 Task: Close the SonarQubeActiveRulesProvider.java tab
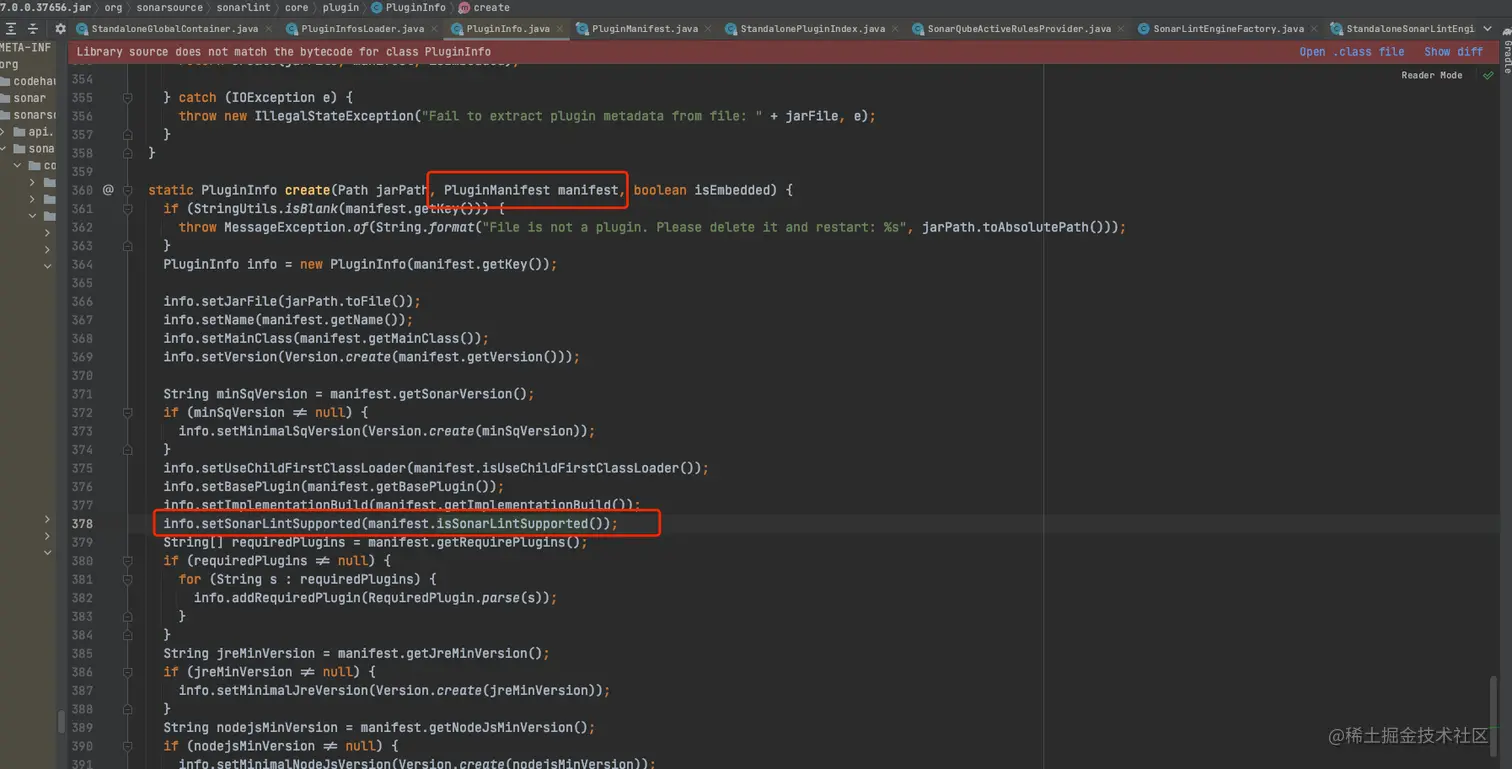click(1122, 29)
